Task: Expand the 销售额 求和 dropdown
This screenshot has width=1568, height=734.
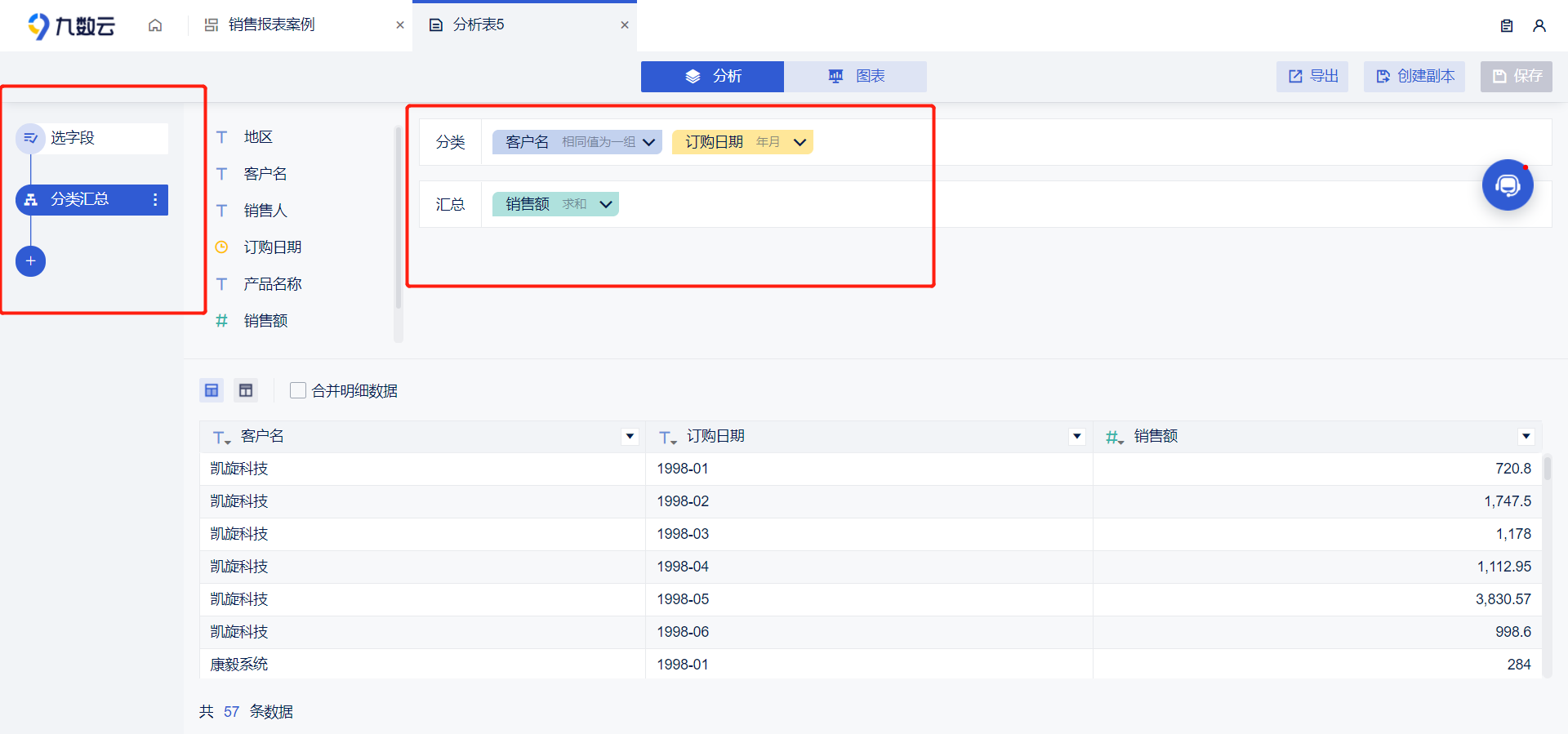Action: click(606, 204)
